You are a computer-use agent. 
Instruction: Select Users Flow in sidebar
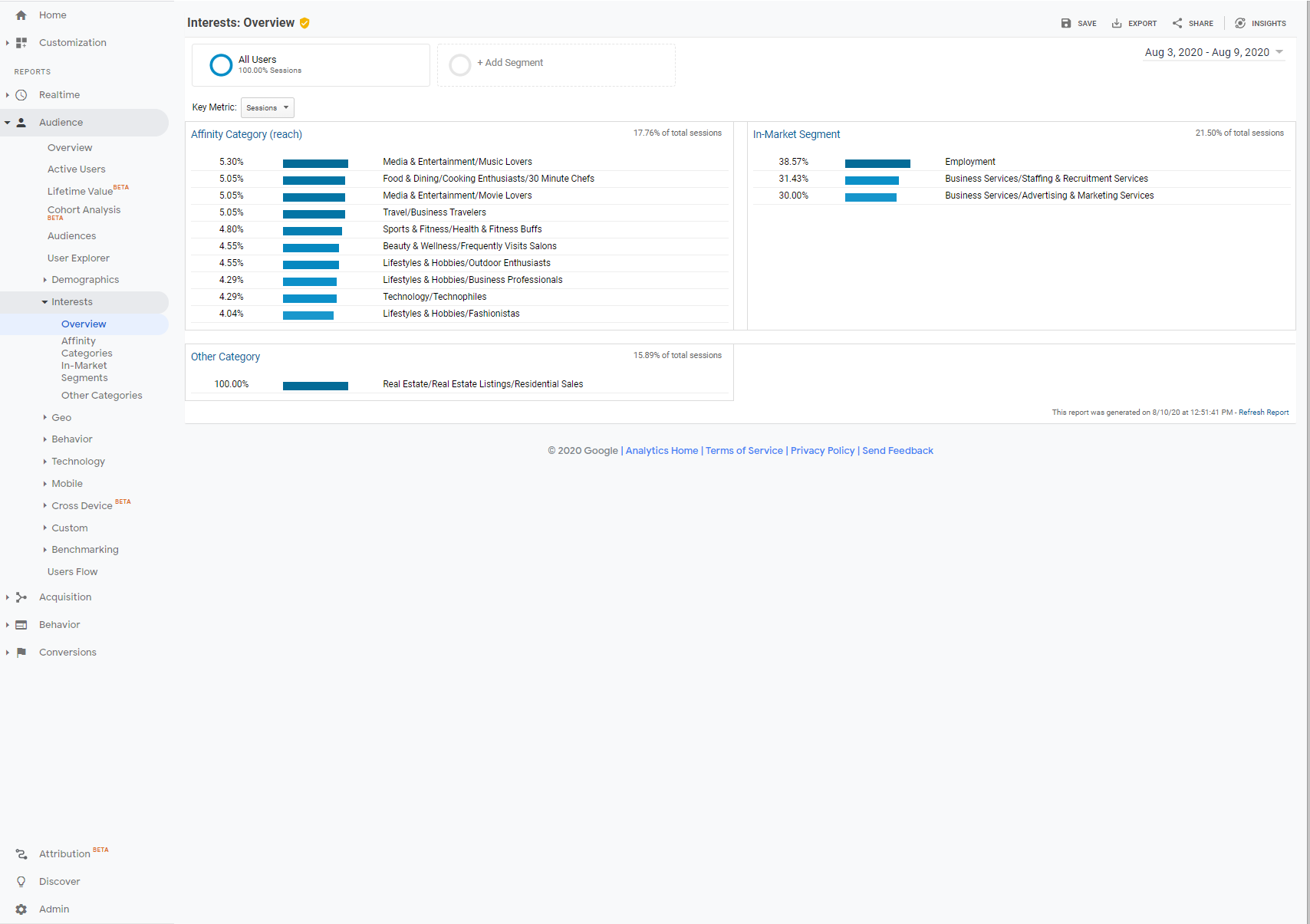coord(72,572)
